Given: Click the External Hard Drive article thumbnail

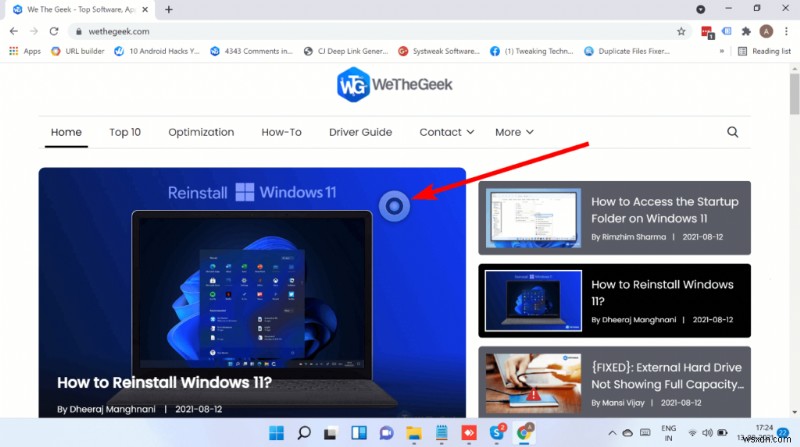Looking at the screenshot, I should (533, 383).
